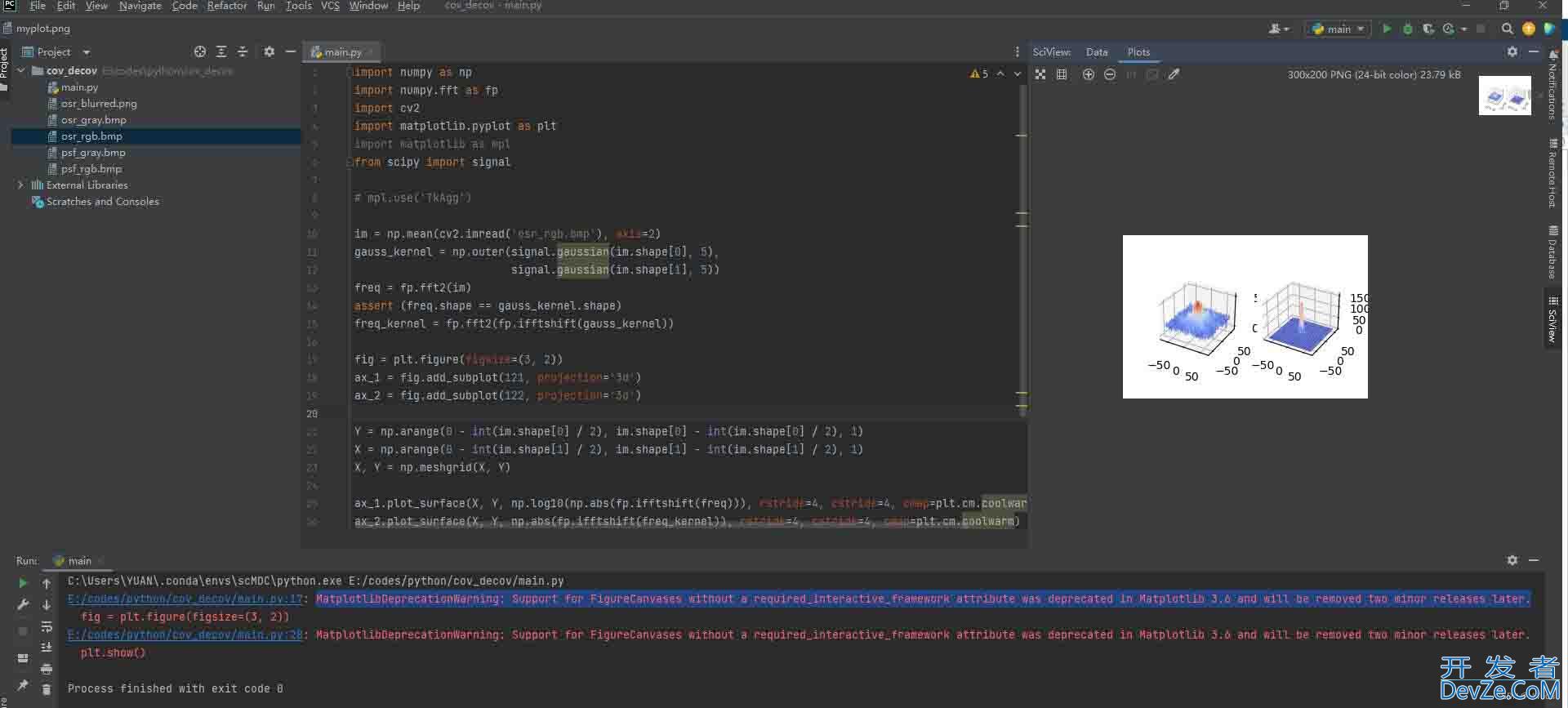Viewport: 1568px width, 708px height.
Task: Open Search Everywhere magnifier icon
Action: pos(1507,29)
